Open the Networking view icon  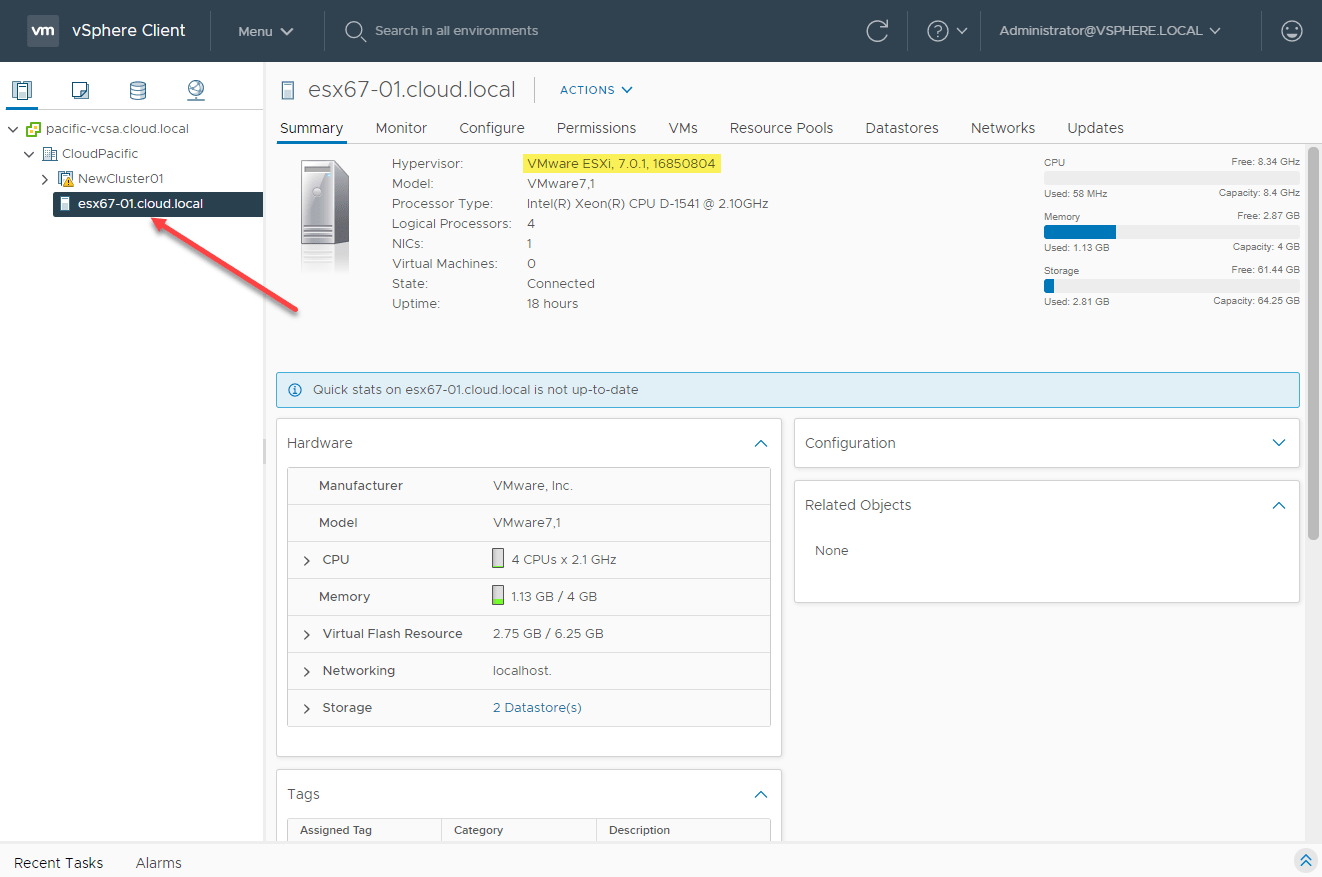click(196, 90)
